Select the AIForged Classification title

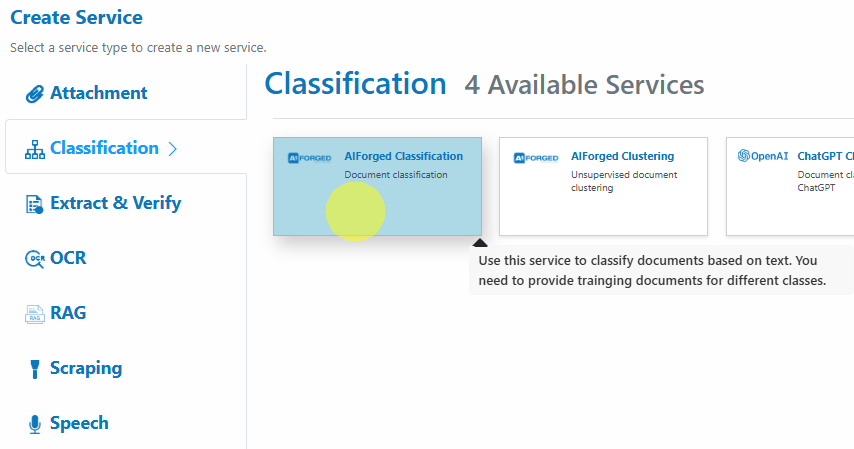tap(404, 156)
